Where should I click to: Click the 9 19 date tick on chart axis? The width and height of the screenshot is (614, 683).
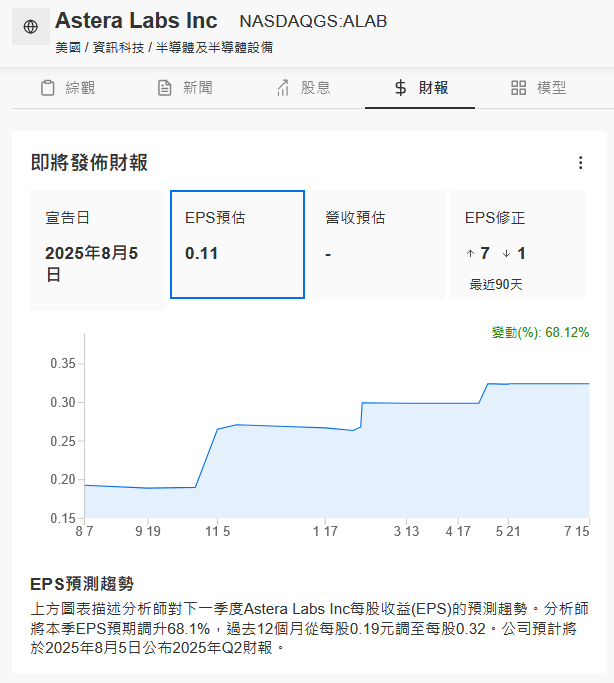(148, 531)
